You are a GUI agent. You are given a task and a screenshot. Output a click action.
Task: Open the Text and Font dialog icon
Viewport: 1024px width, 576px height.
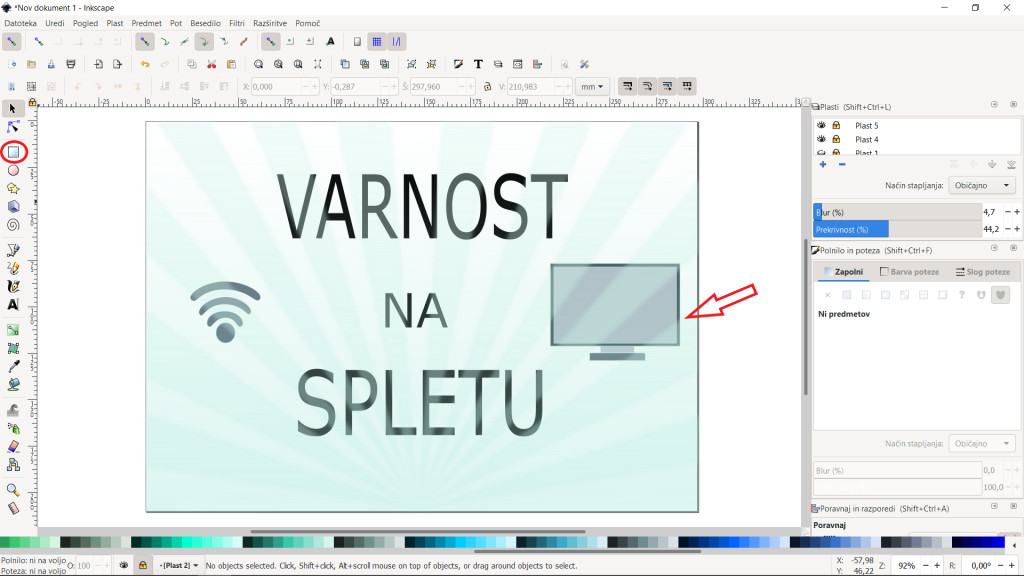point(478,64)
